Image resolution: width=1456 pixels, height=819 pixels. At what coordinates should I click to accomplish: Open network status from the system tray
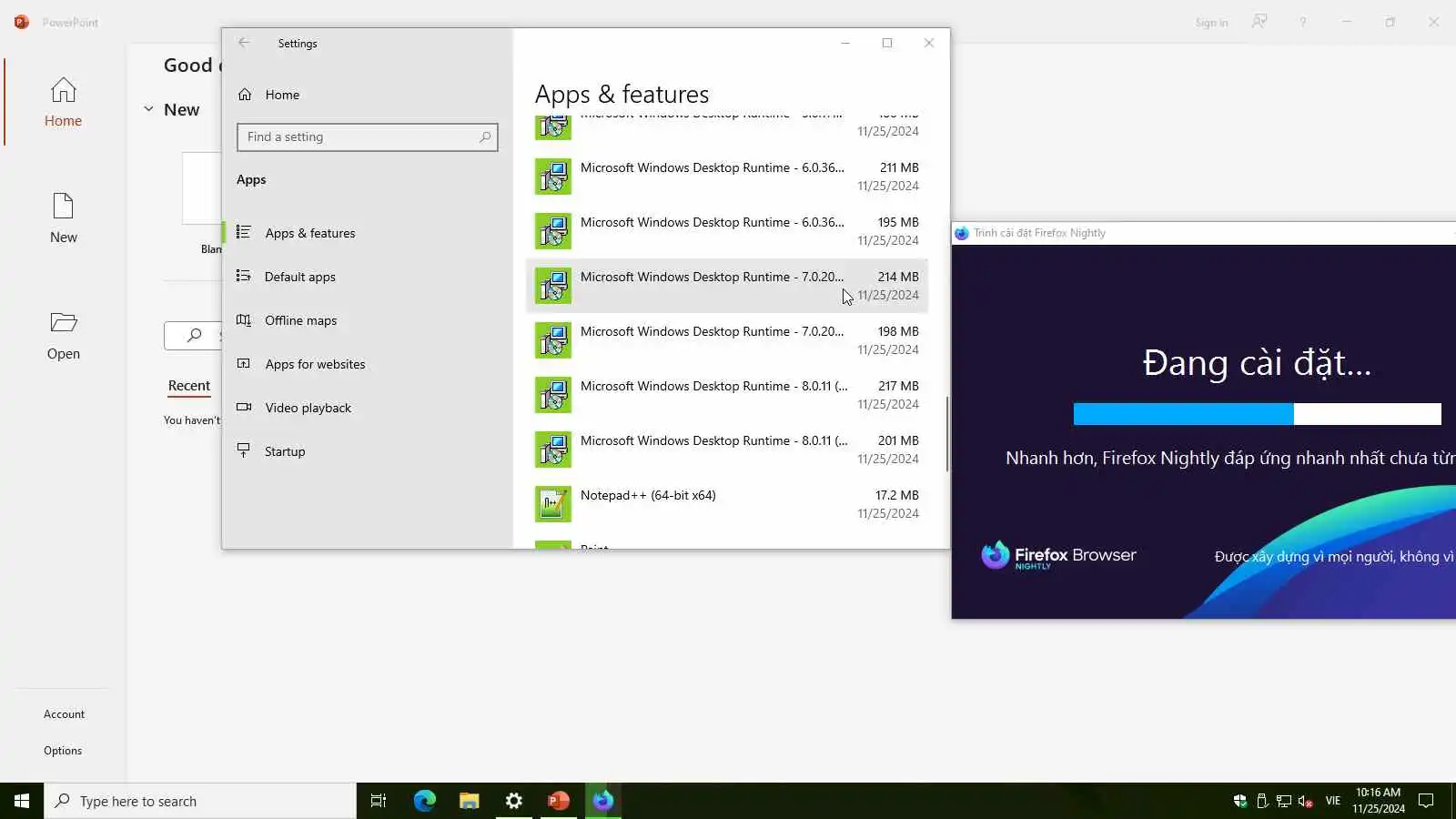[1284, 801]
